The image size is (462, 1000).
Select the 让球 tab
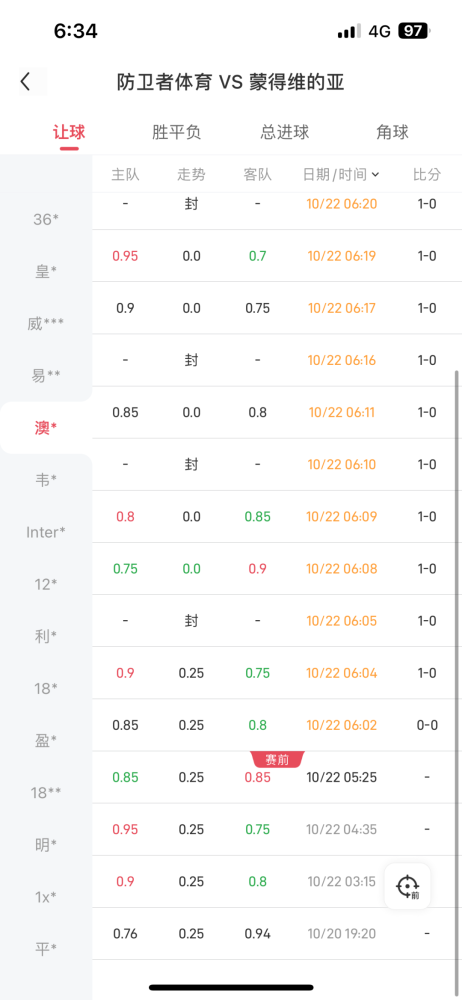pyautogui.click(x=69, y=132)
